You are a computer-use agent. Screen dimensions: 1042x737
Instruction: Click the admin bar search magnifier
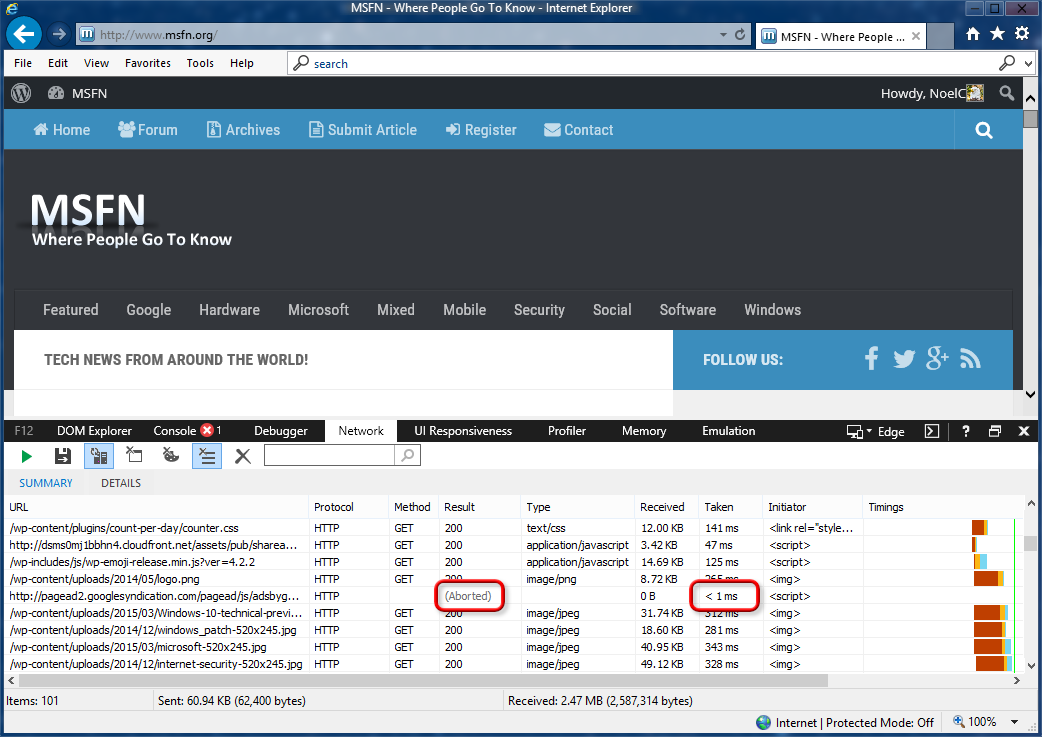(x=1007, y=93)
